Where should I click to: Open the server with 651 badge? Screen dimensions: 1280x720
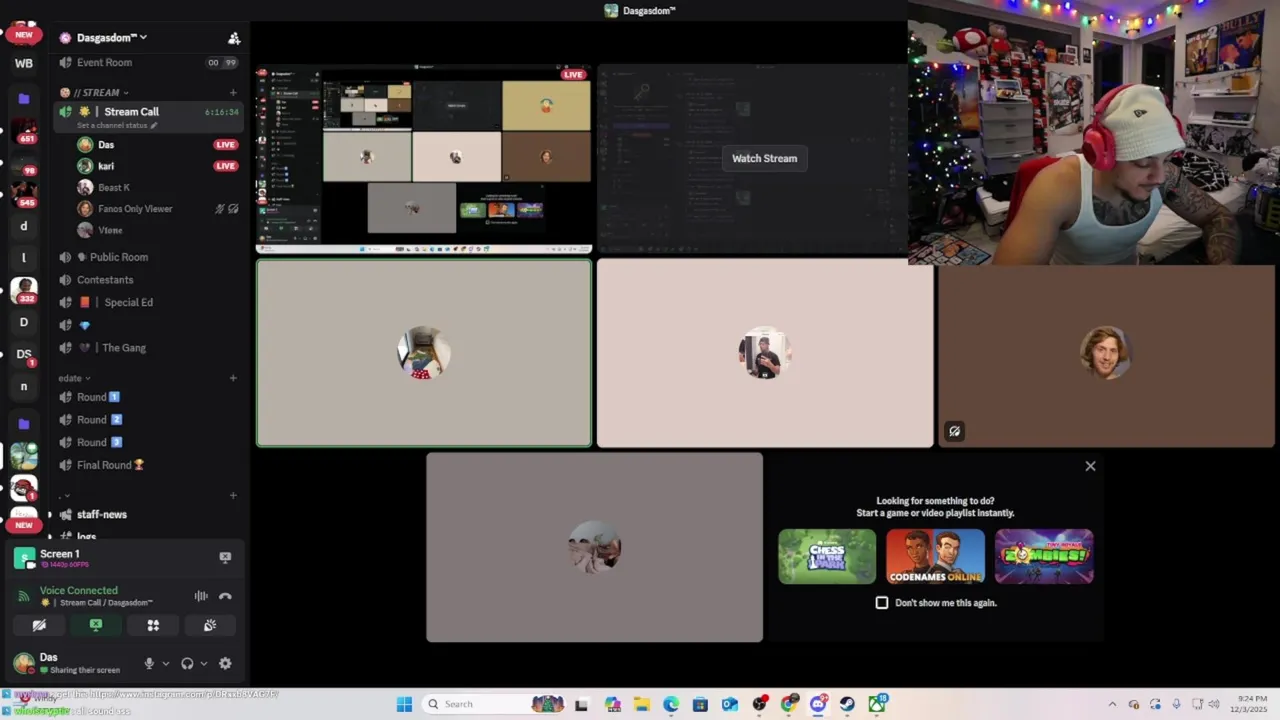(x=24, y=131)
